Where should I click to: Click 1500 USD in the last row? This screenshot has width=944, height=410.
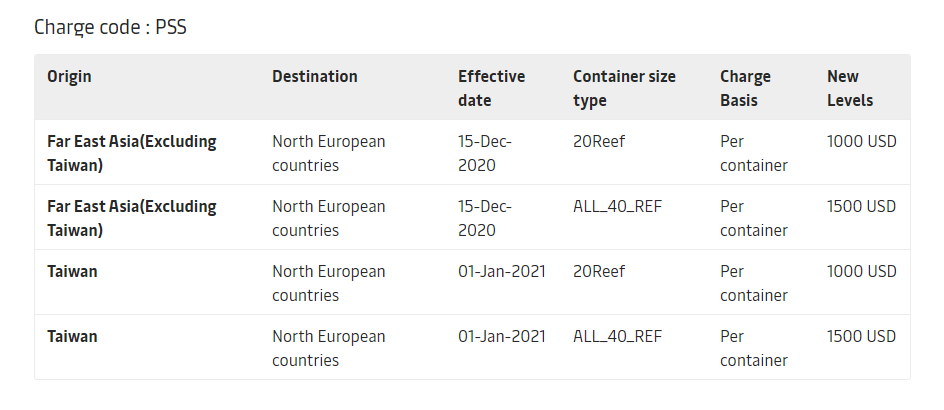(861, 336)
